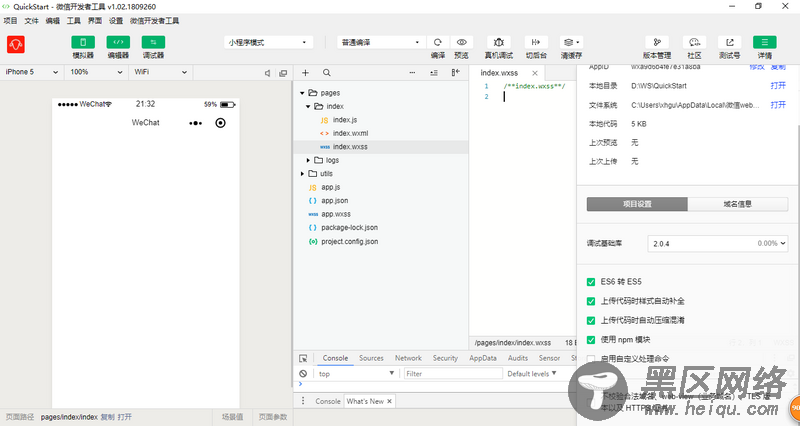
Task: Click the 清缓存 clear cache icon
Action: (x=571, y=42)
